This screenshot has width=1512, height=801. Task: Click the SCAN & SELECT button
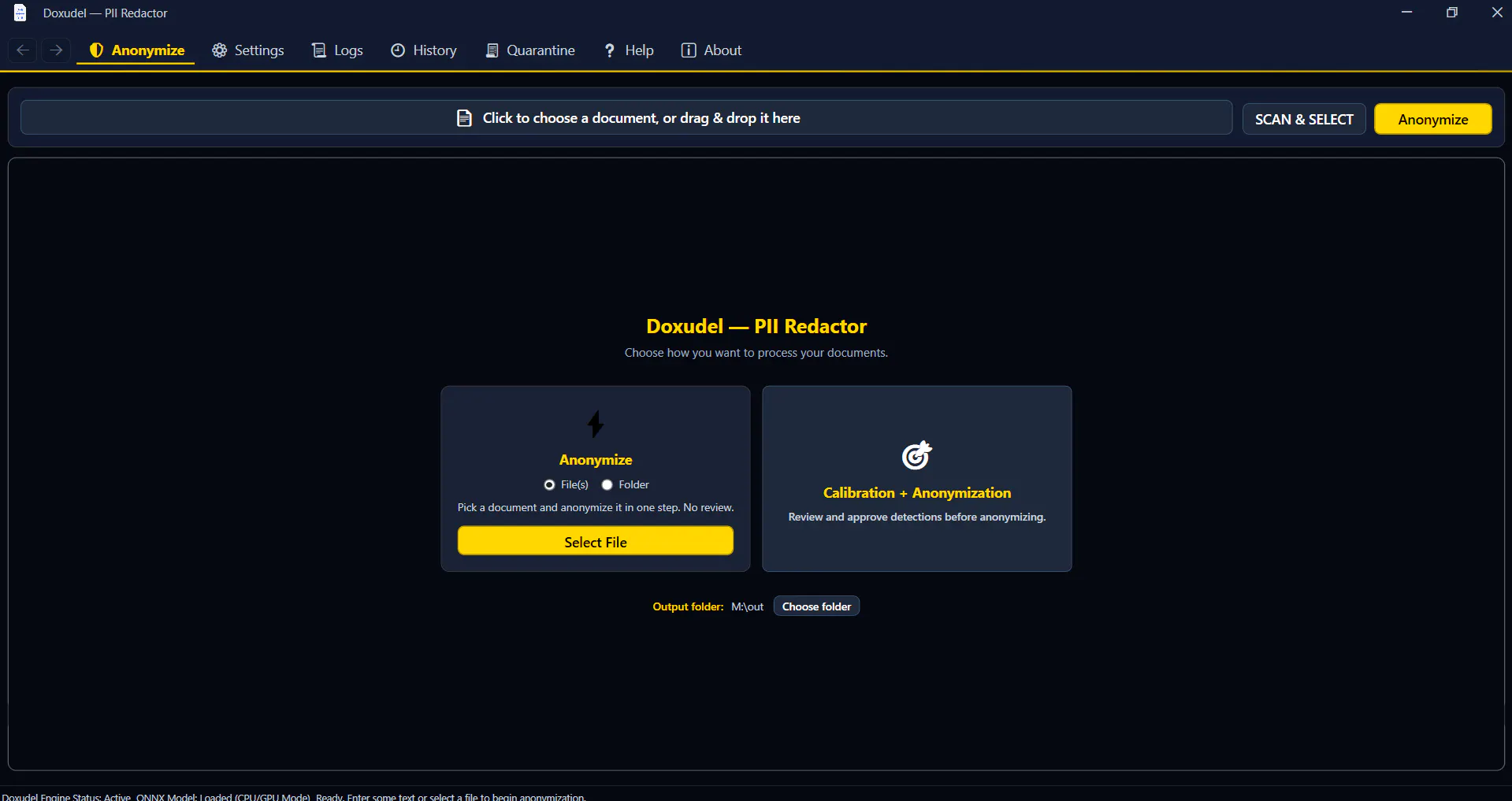(x=1304, y=119)
